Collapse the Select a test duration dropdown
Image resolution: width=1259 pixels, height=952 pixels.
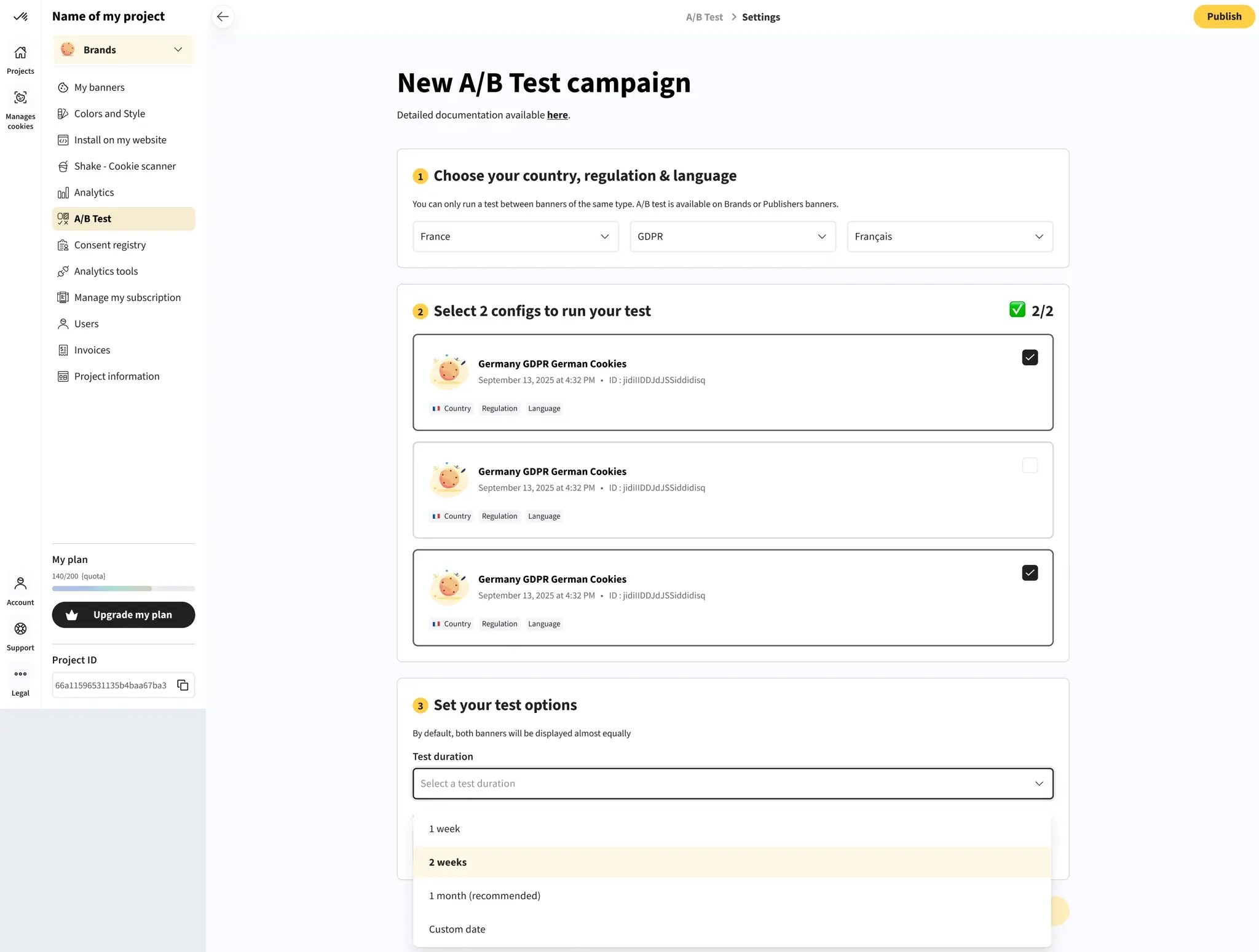pyautogui.click(x=733, y=784)
